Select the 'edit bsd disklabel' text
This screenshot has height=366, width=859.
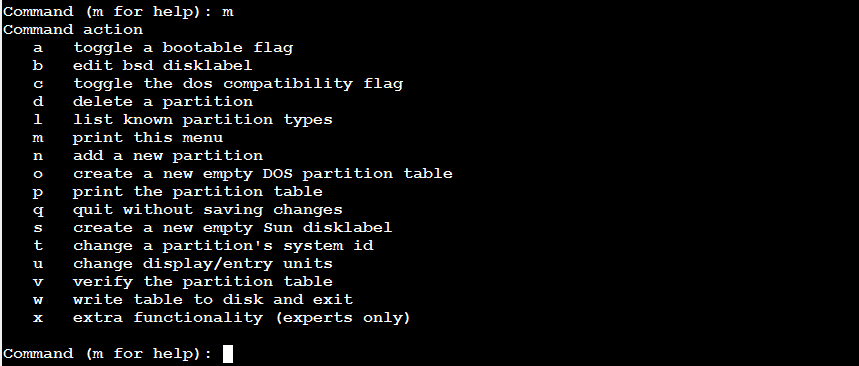click(x=163, y=65)
